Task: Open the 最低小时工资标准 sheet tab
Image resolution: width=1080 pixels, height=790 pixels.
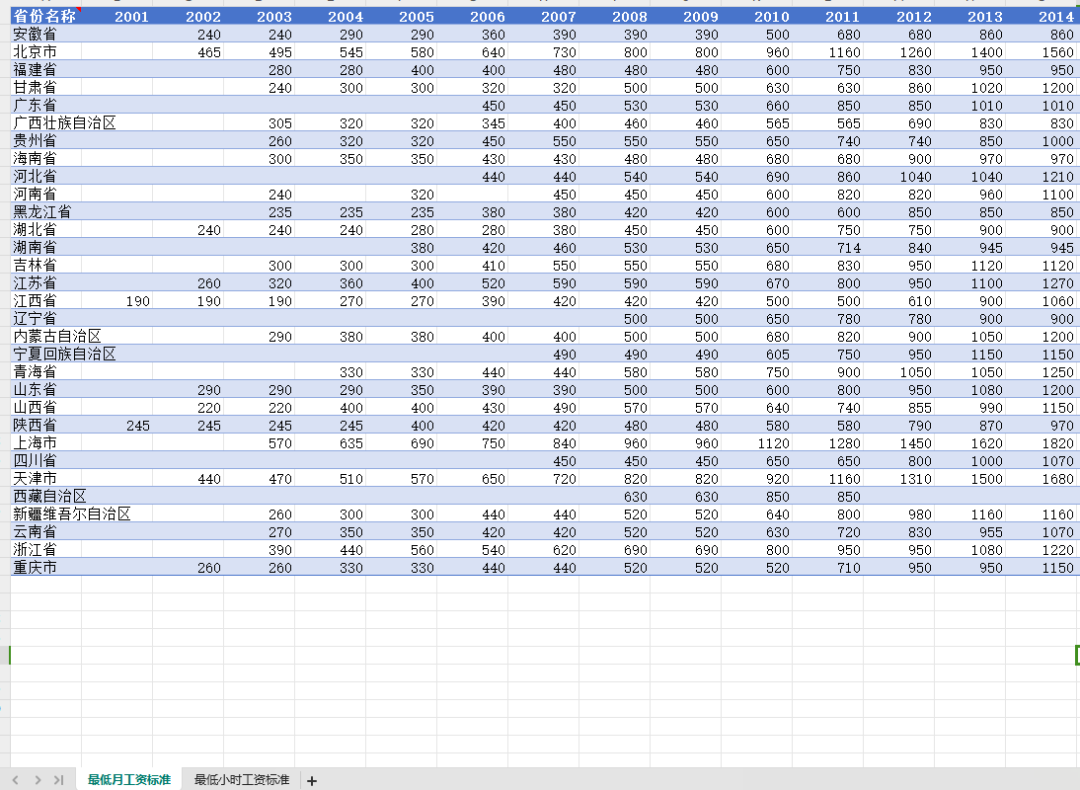Action: click(242, 780)
